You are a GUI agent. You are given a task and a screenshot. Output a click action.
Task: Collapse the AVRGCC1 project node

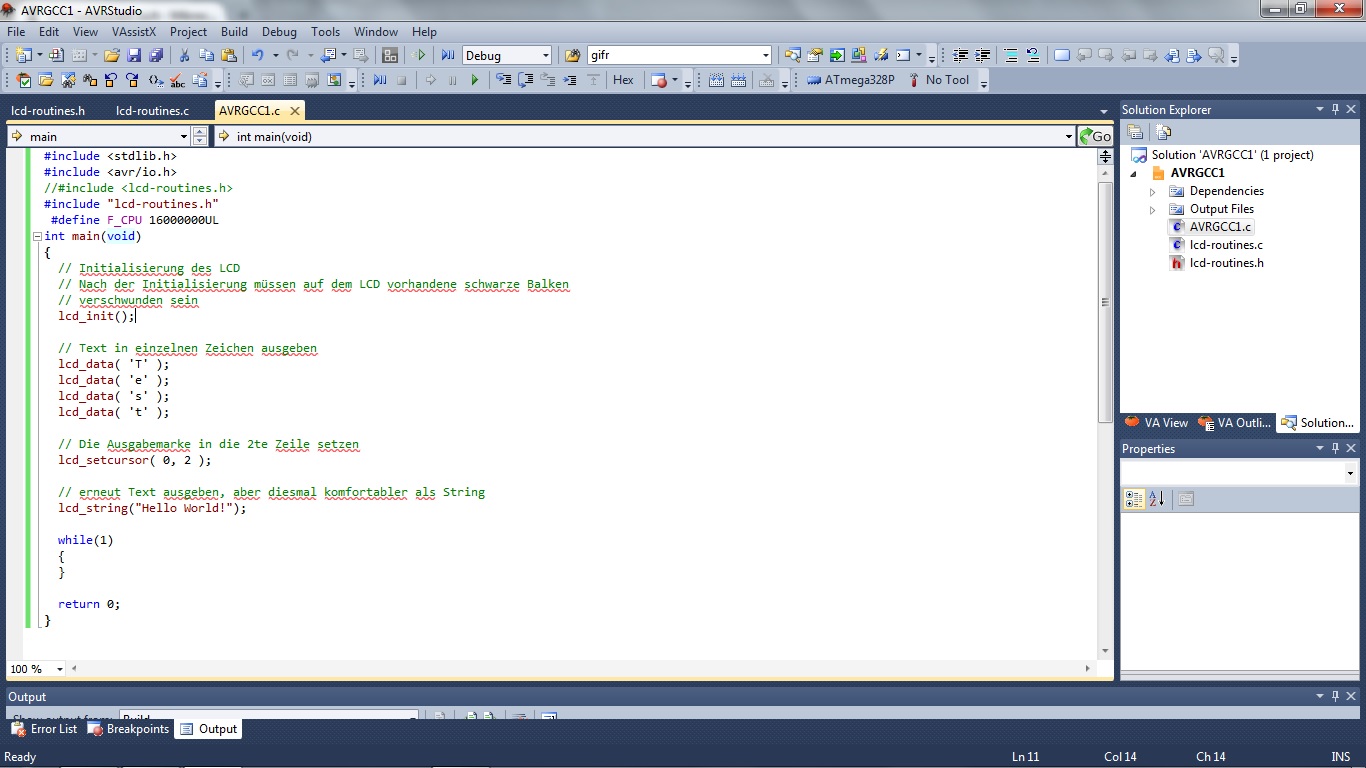click(1134, 173)
